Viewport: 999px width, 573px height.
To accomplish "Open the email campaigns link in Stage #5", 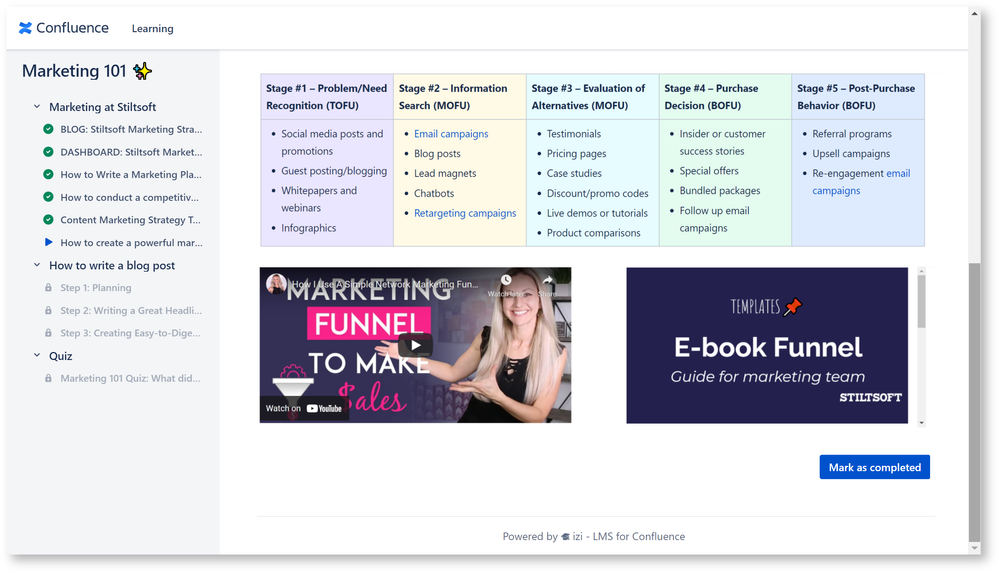I will [861, 182].
